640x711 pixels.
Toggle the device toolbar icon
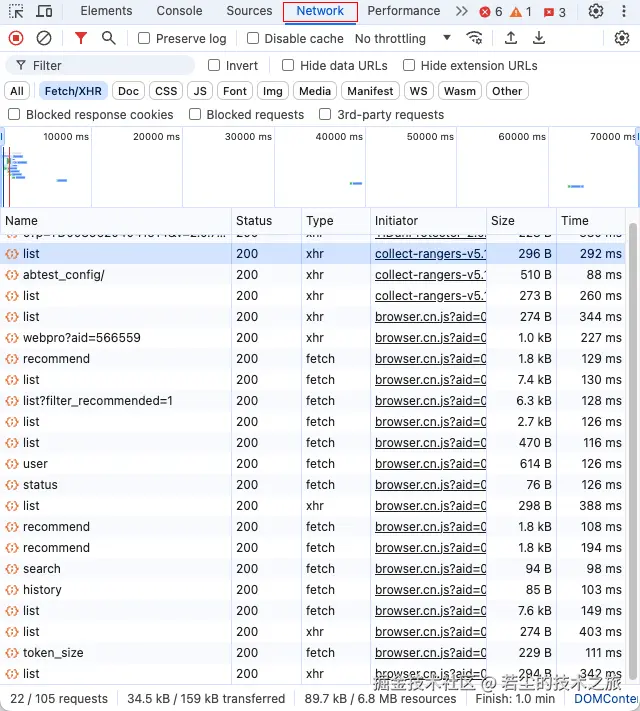click(x=45, y=11)
